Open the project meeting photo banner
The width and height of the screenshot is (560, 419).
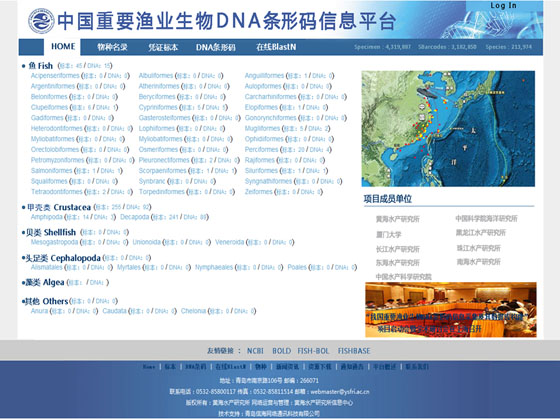(451, 310)
